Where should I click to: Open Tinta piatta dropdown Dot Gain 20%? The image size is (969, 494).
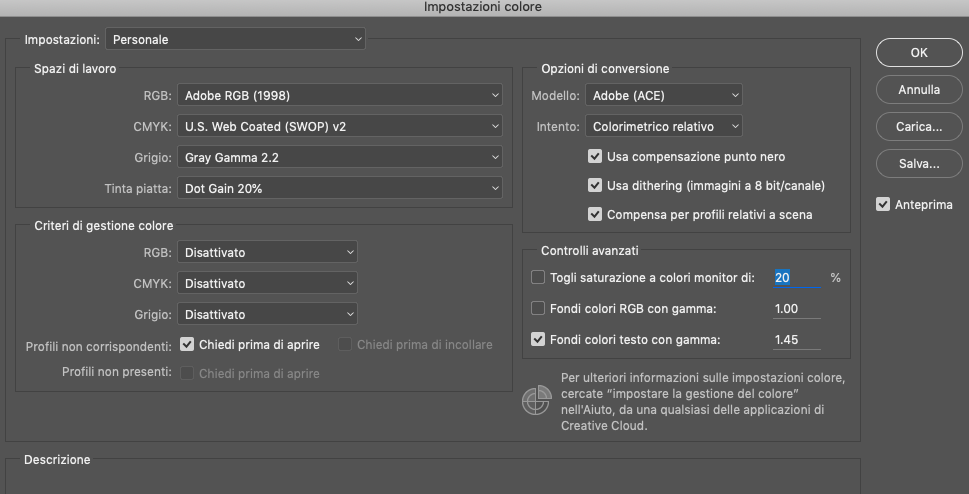point(339,188)
